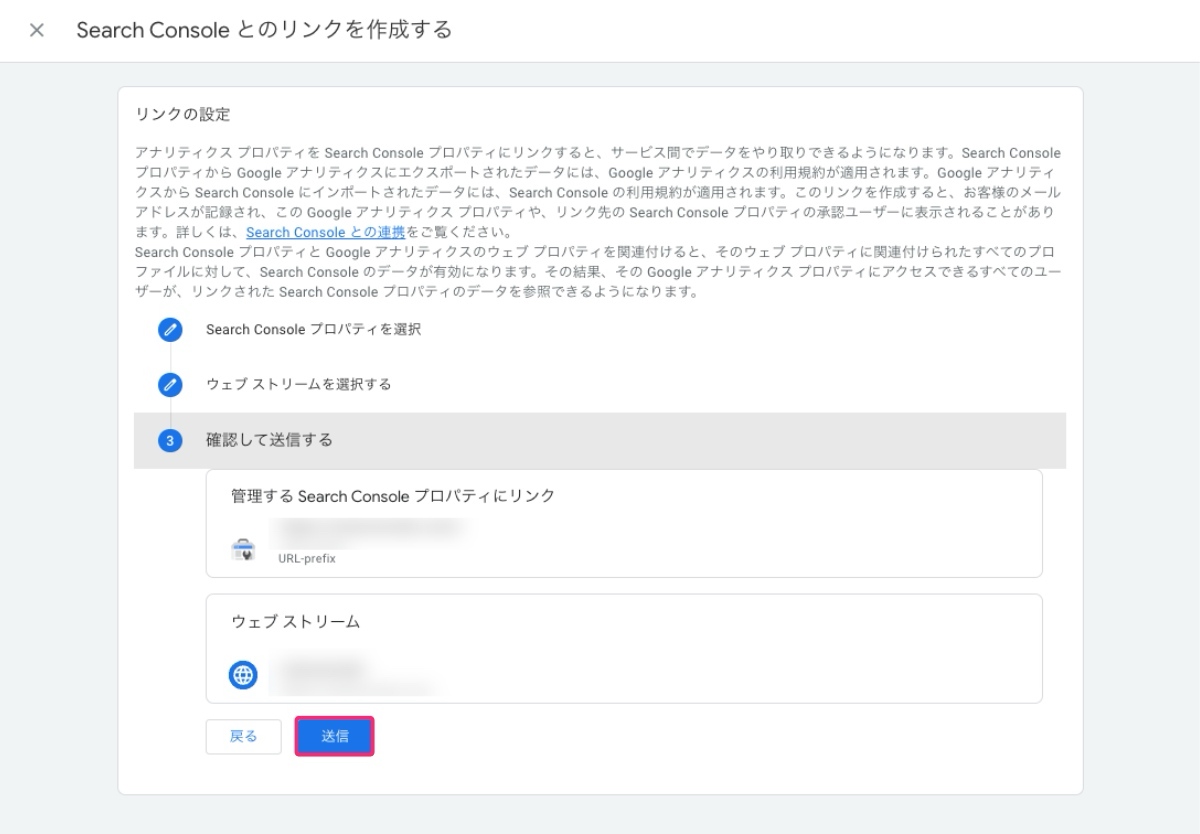Click the 送信 submit button

tap(334, 735)
